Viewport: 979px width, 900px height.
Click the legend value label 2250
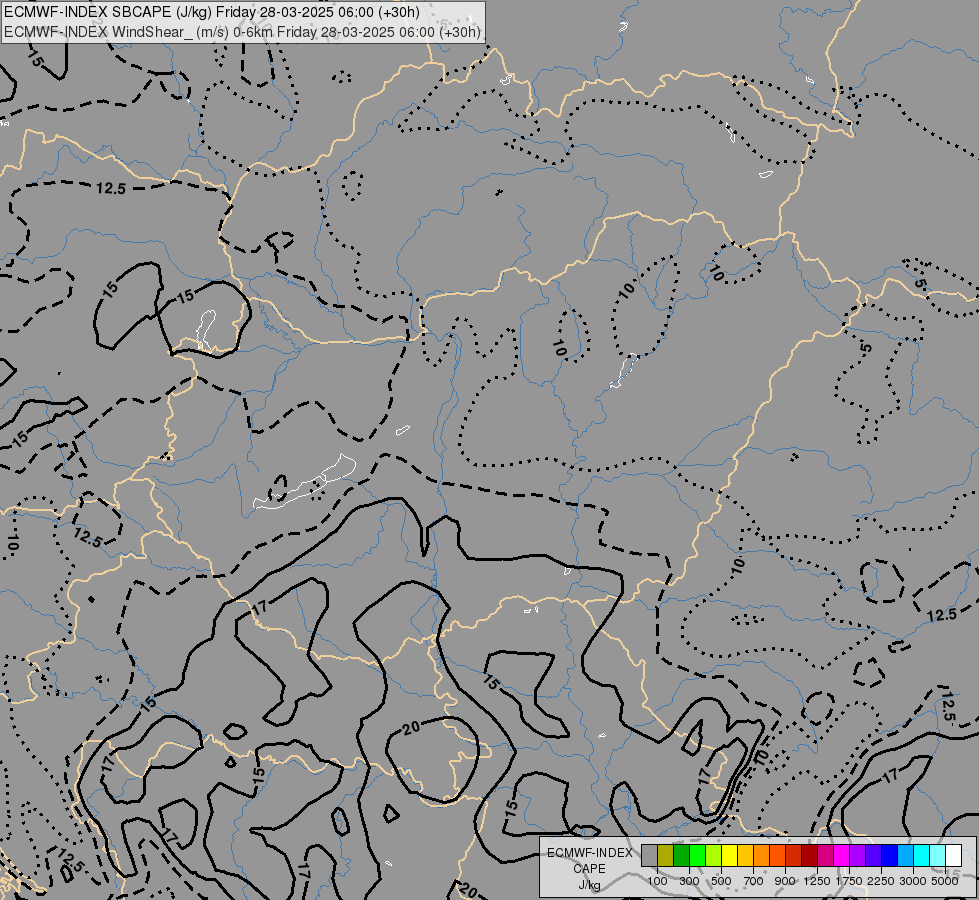coord(881,881)
